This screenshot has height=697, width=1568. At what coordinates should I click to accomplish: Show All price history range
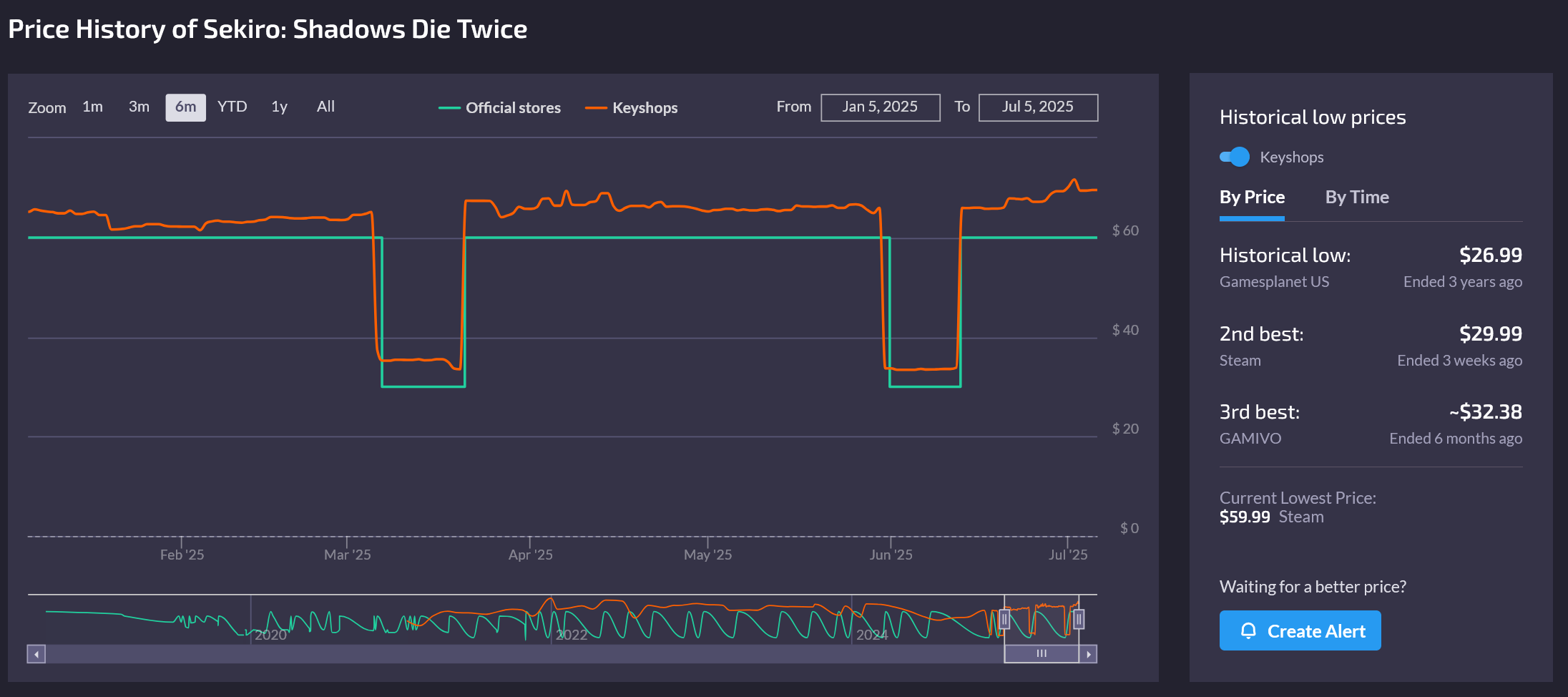tap(325, 107)
